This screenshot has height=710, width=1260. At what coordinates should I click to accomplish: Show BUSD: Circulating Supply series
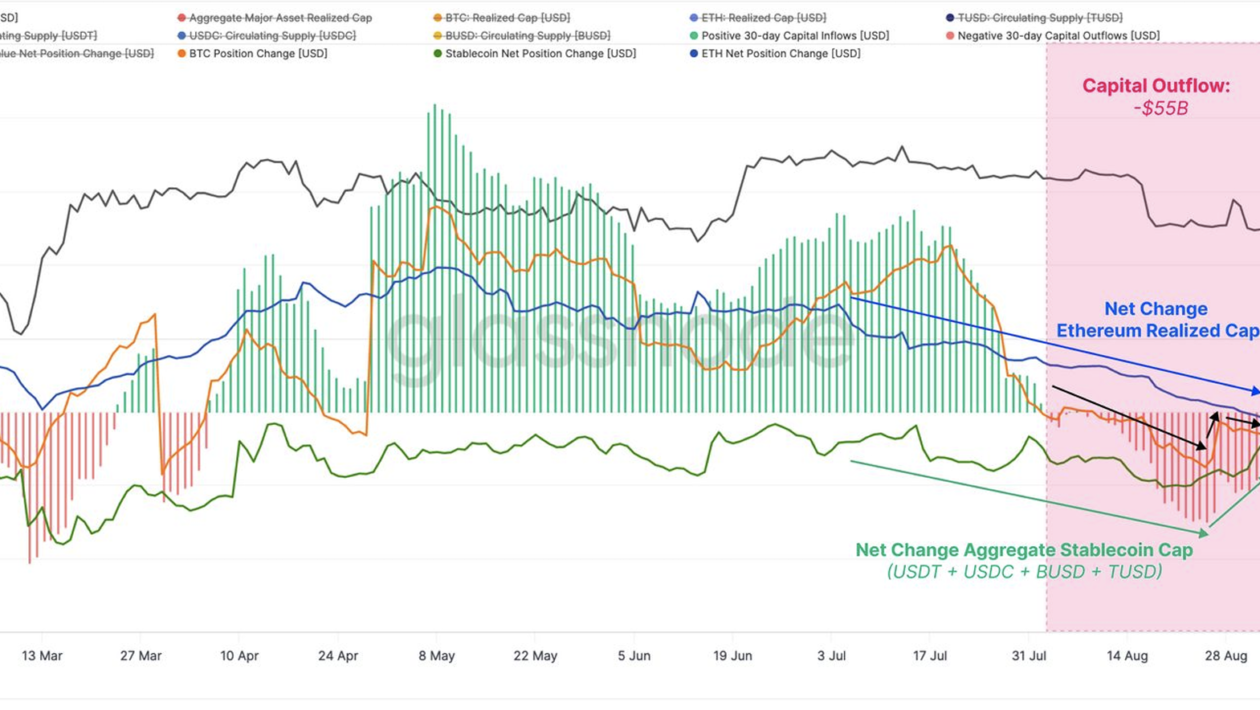click(521, 36)
